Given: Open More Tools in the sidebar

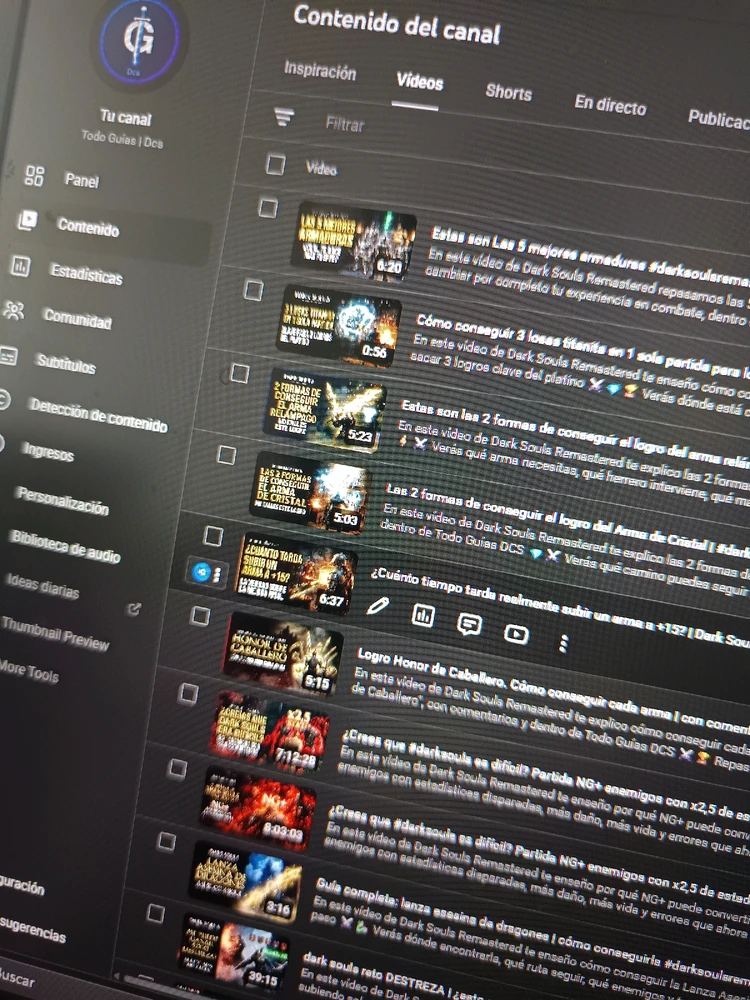Looking at the screenshot, I should (x=29, y=672).
